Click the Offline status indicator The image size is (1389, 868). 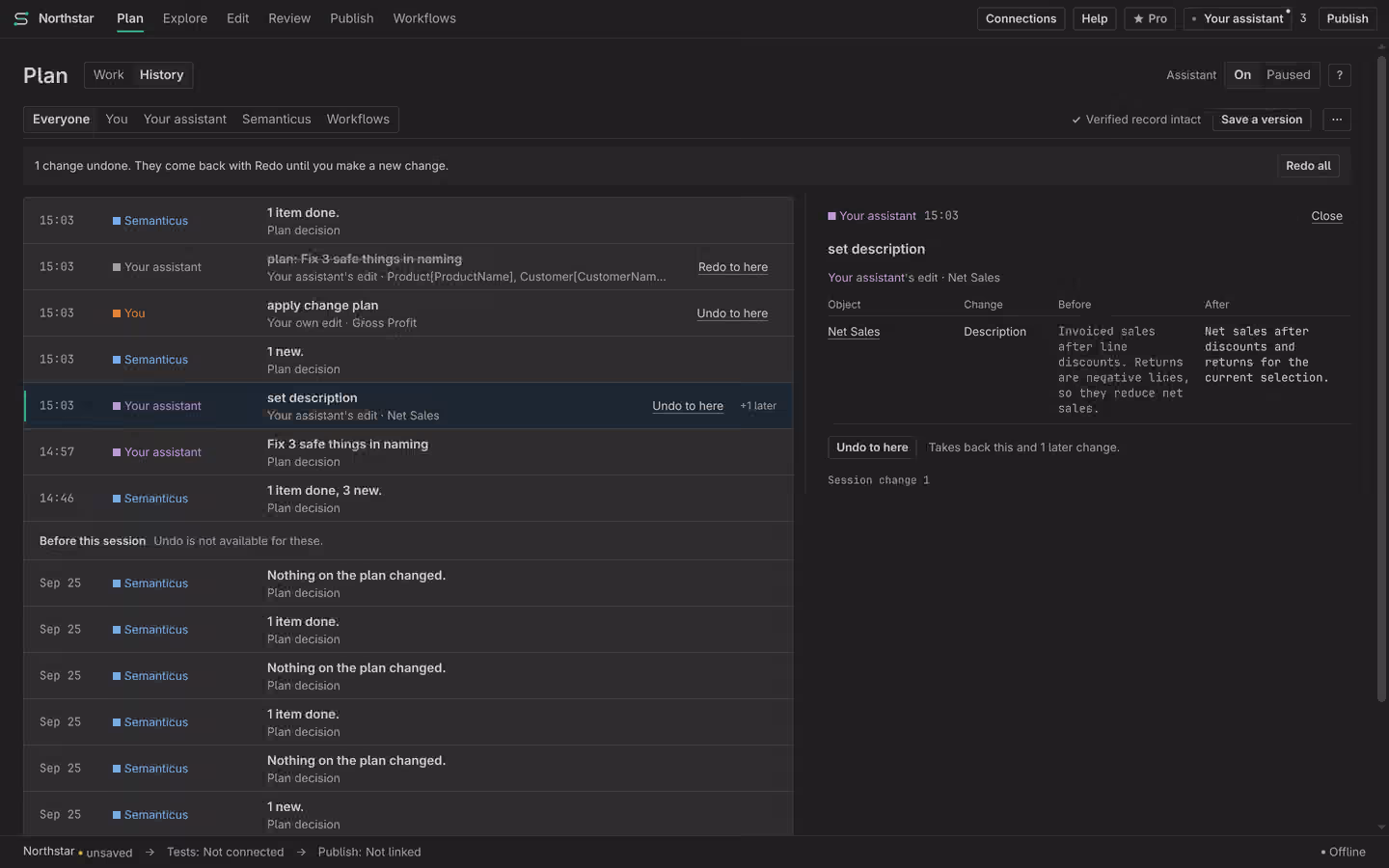pos(1343,853)
